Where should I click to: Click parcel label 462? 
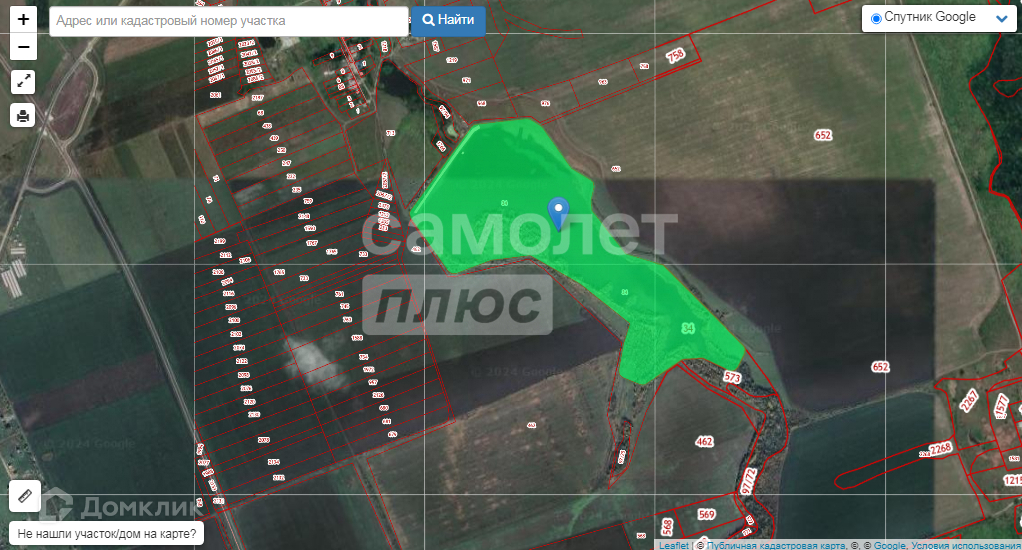[x=705, y=441]
